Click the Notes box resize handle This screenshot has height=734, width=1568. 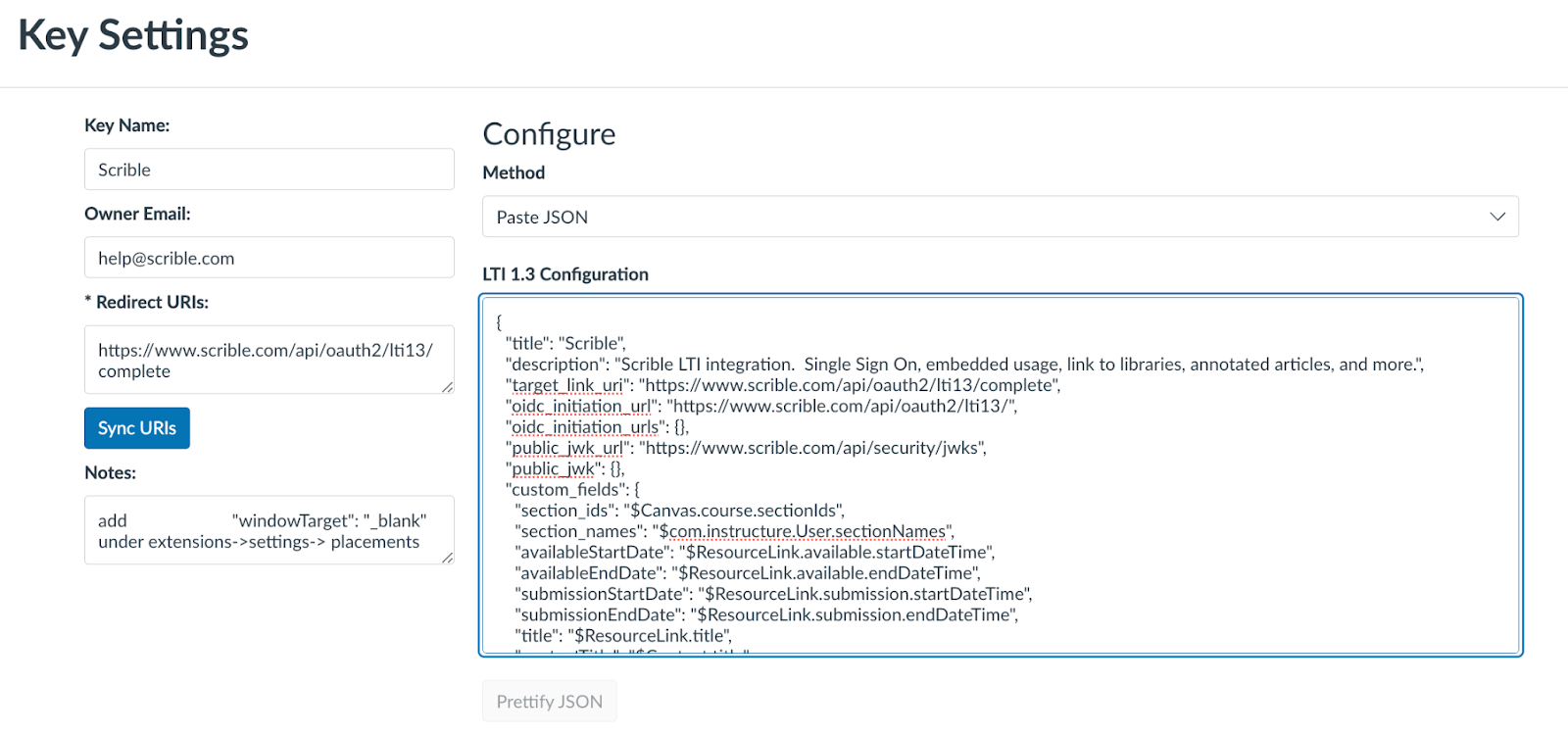[x=447, y=558]
